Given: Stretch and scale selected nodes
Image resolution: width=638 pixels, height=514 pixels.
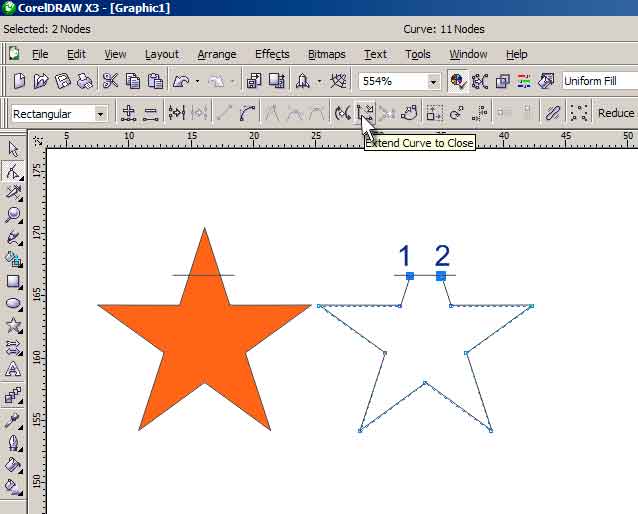Looking at the screenshot, I should click(x=435, y=113).
